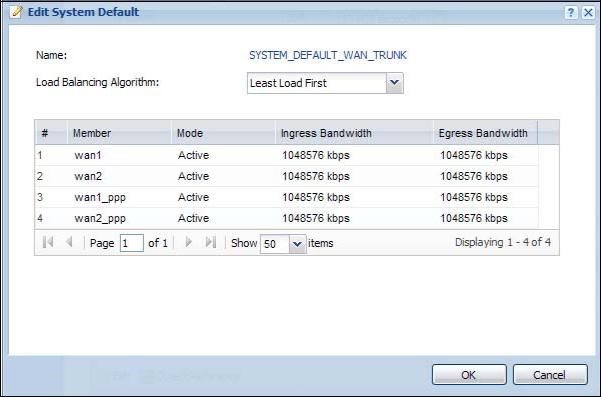Click Active mode cell for wan2

point(223,176)
